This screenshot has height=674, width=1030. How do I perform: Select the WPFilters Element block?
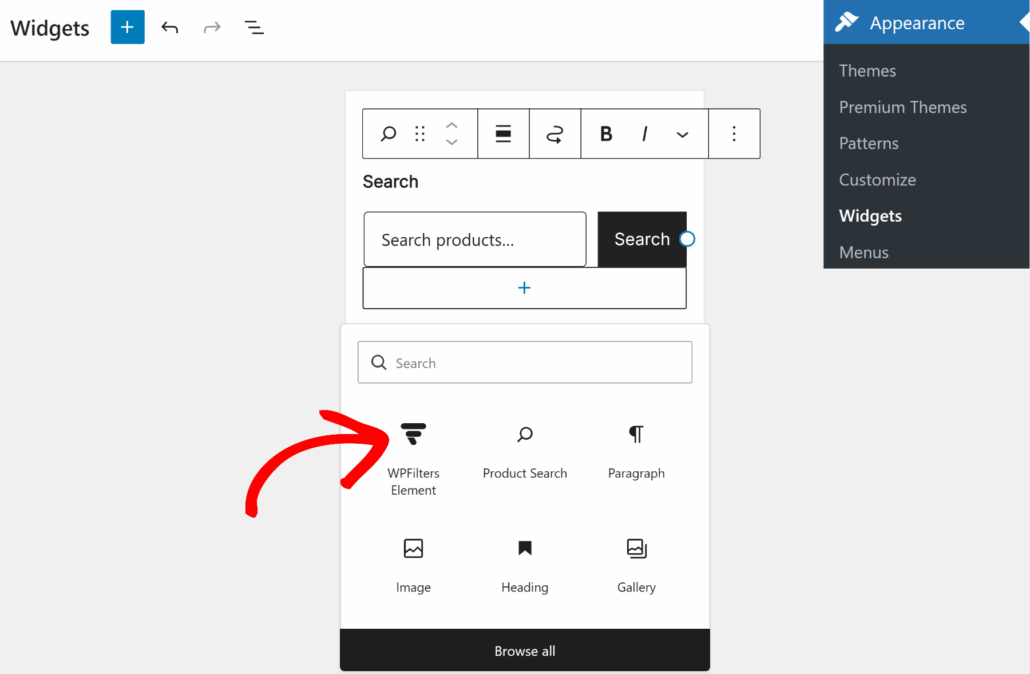coord(413,450)
